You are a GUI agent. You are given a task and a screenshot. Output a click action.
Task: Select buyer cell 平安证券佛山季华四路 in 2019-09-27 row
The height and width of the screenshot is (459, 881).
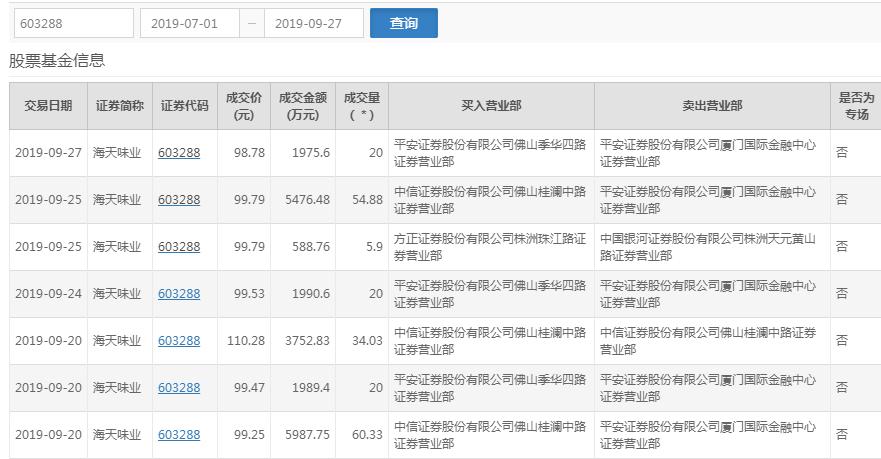(491, 153)
